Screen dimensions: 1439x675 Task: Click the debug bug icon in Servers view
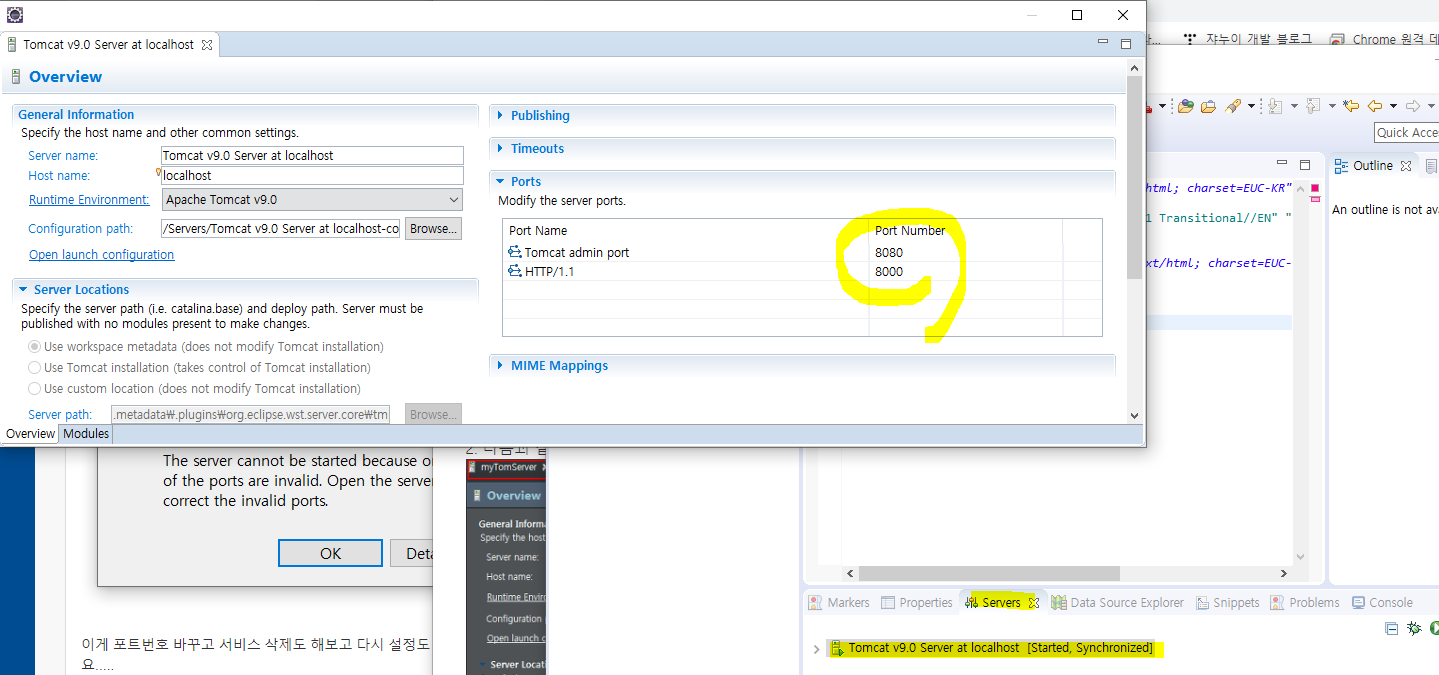(1413, 629)
